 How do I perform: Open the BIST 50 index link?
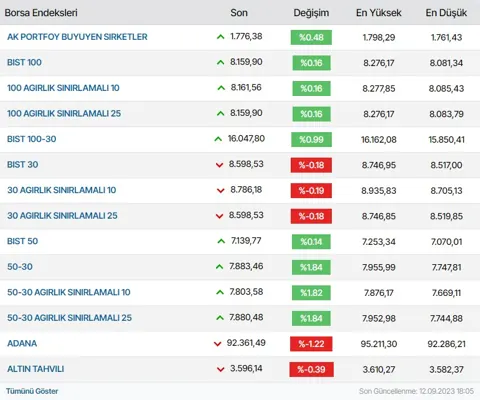(x=23, y=241)
